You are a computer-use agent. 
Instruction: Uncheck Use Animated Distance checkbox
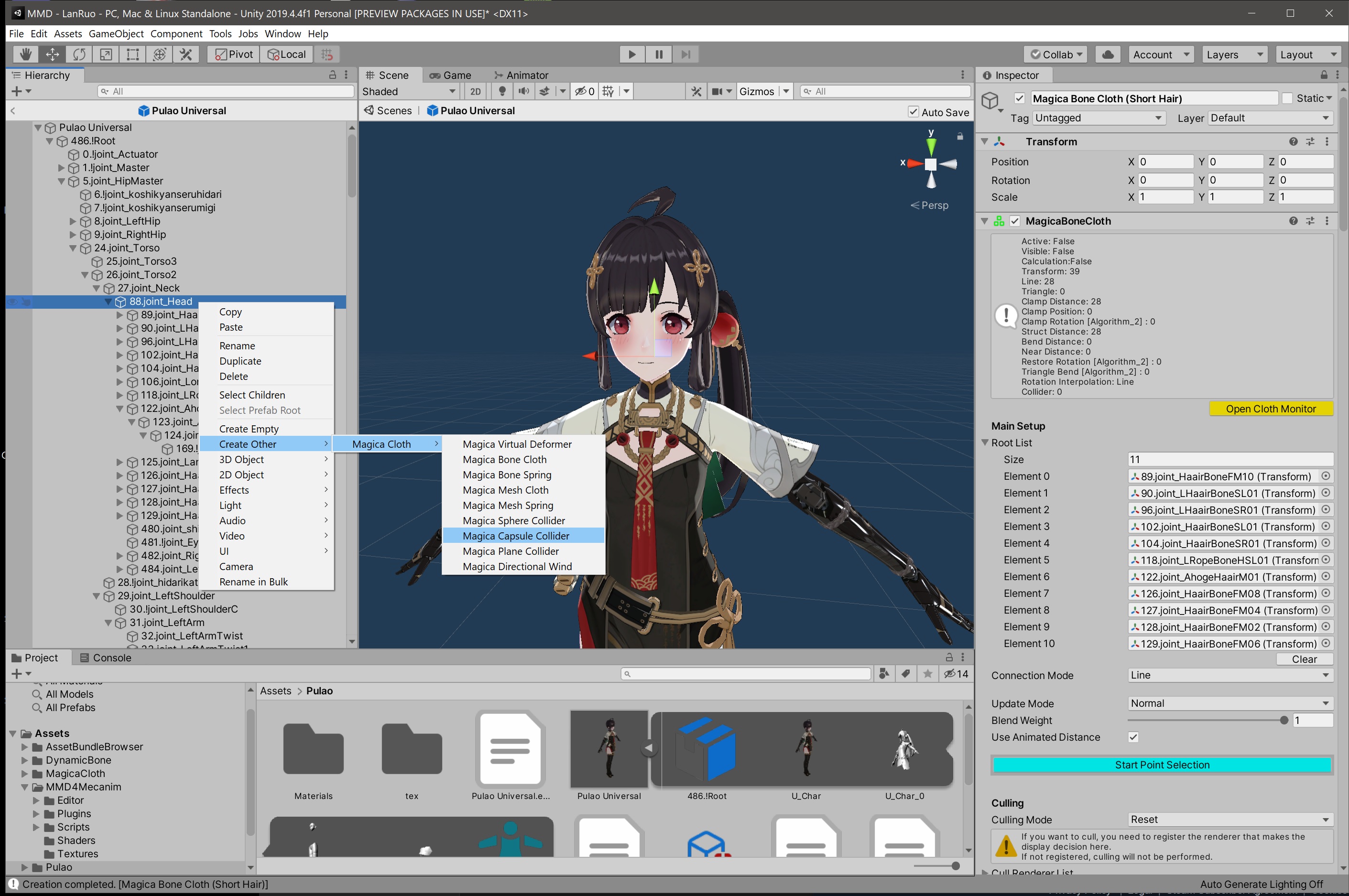[1133, 737]
